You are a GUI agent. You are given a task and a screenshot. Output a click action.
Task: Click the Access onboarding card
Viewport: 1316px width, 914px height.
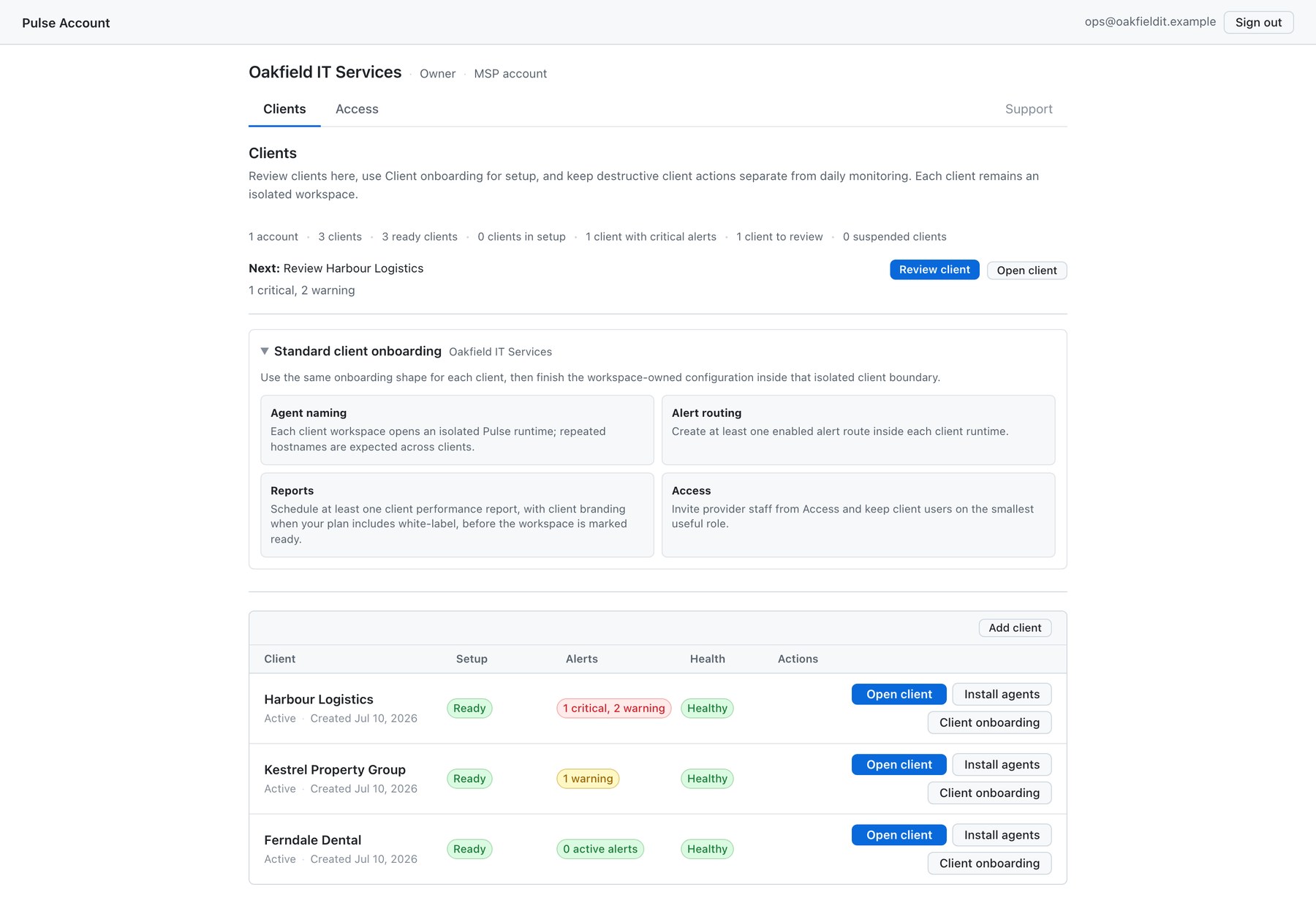858,515
